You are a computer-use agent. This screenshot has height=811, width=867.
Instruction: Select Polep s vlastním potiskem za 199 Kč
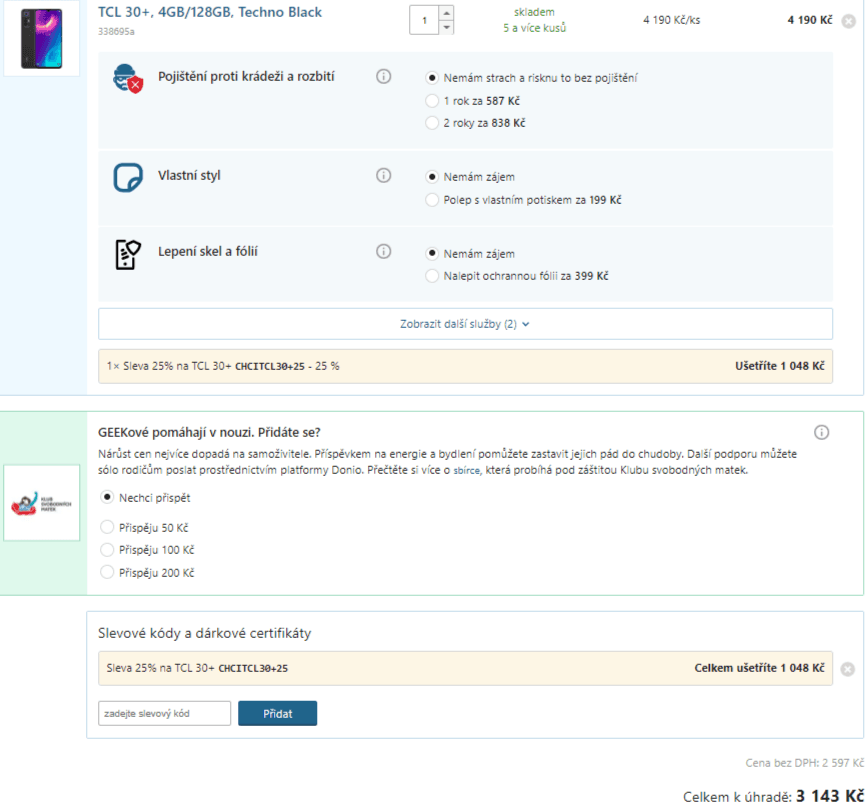[432, 200]
